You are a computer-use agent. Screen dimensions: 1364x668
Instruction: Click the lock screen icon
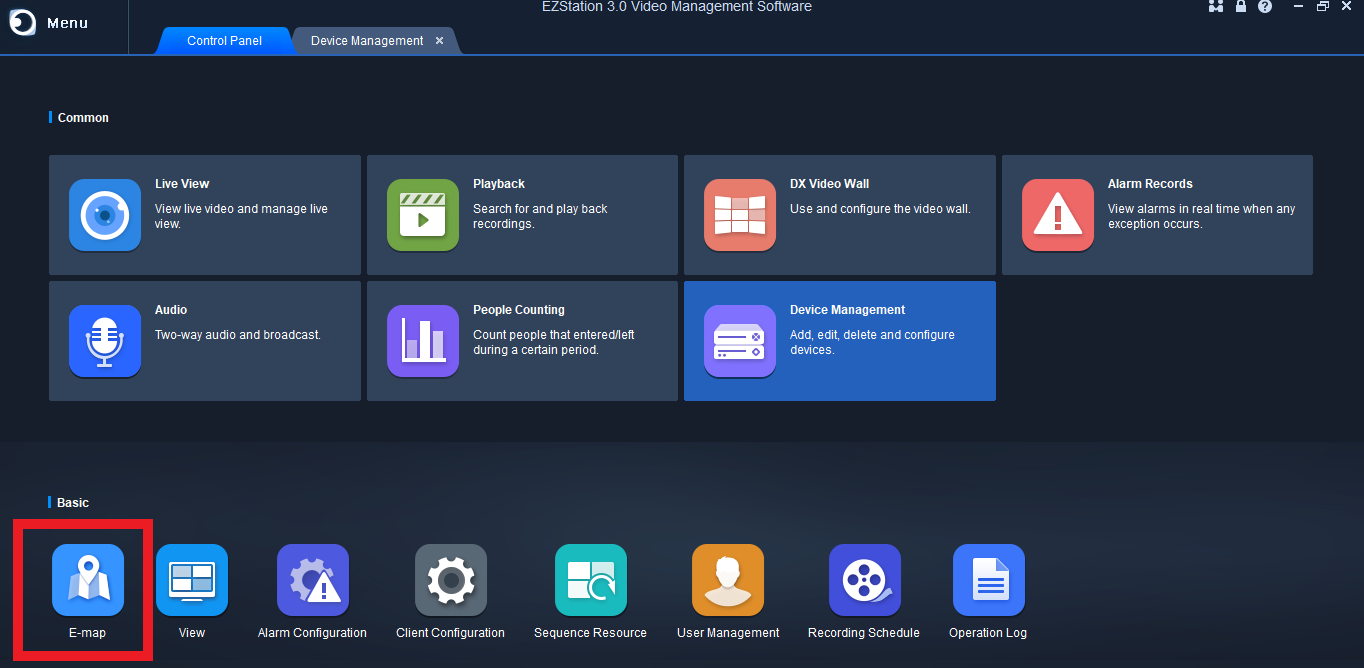tap(1240, 7)
